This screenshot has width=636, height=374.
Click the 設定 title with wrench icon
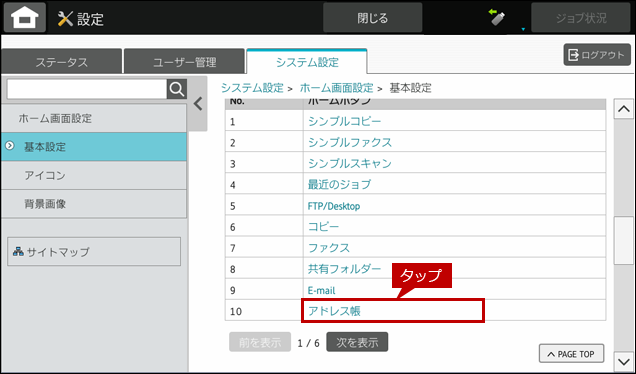tap(81, 19)
